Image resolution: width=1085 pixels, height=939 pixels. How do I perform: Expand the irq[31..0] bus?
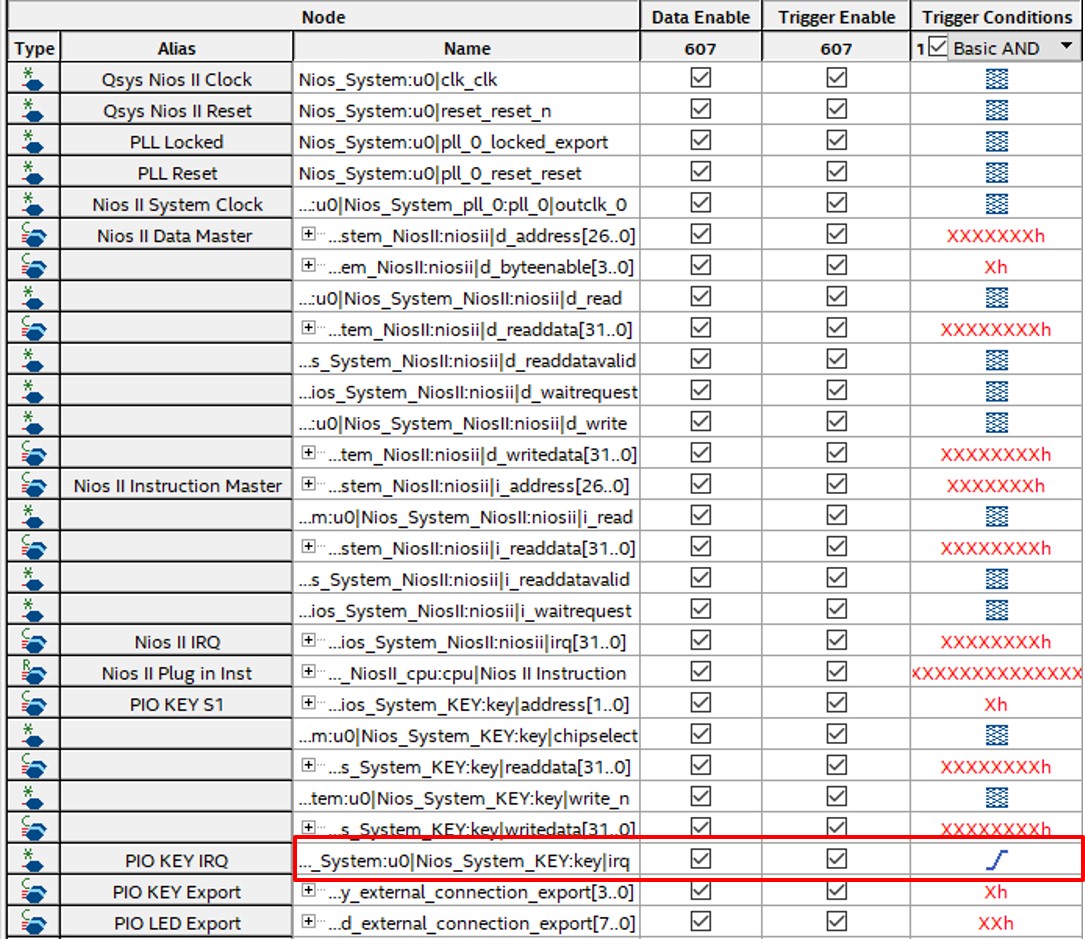[309, 640]
